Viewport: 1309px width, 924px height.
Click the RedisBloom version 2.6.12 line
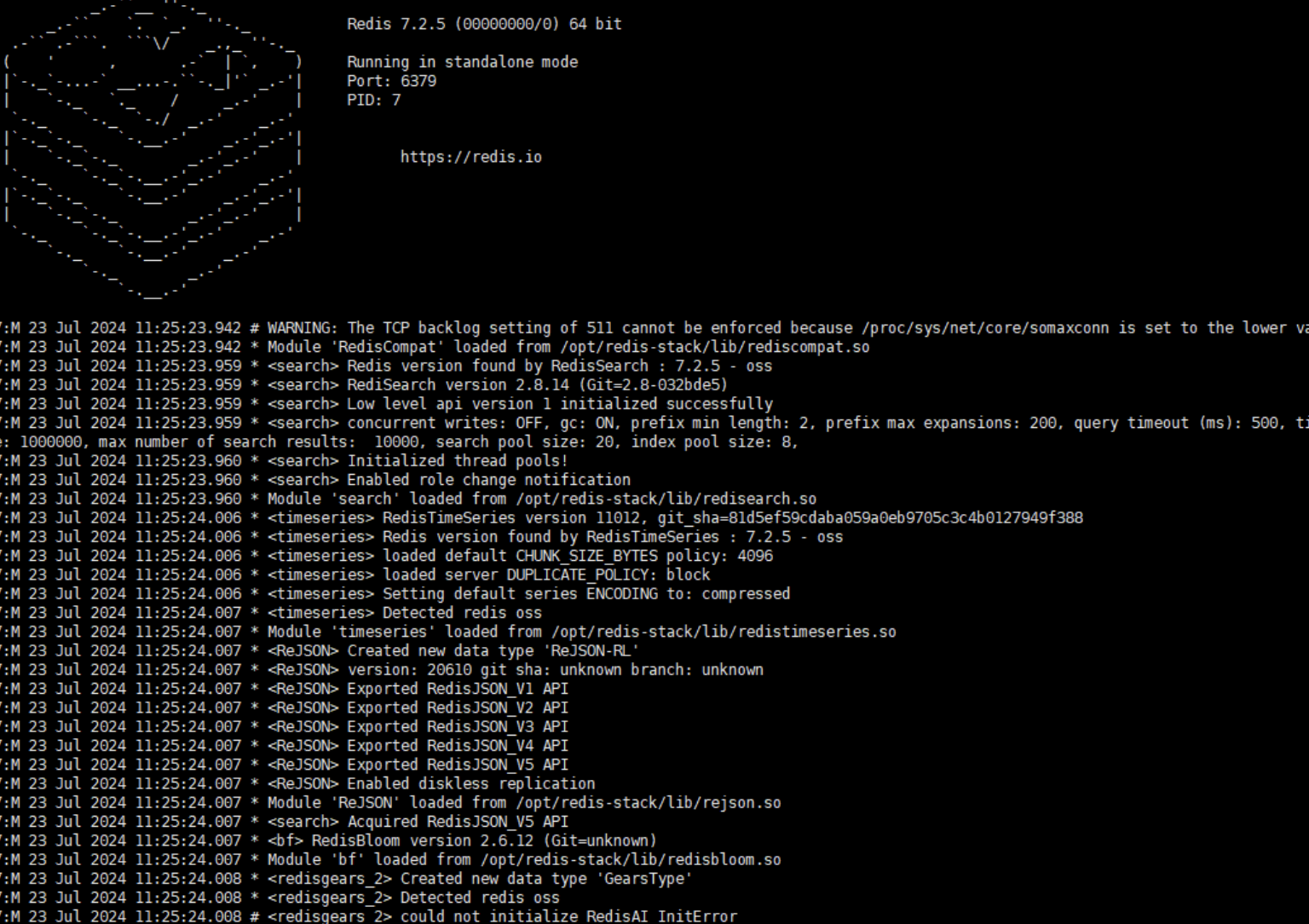(x=328, y=840)
